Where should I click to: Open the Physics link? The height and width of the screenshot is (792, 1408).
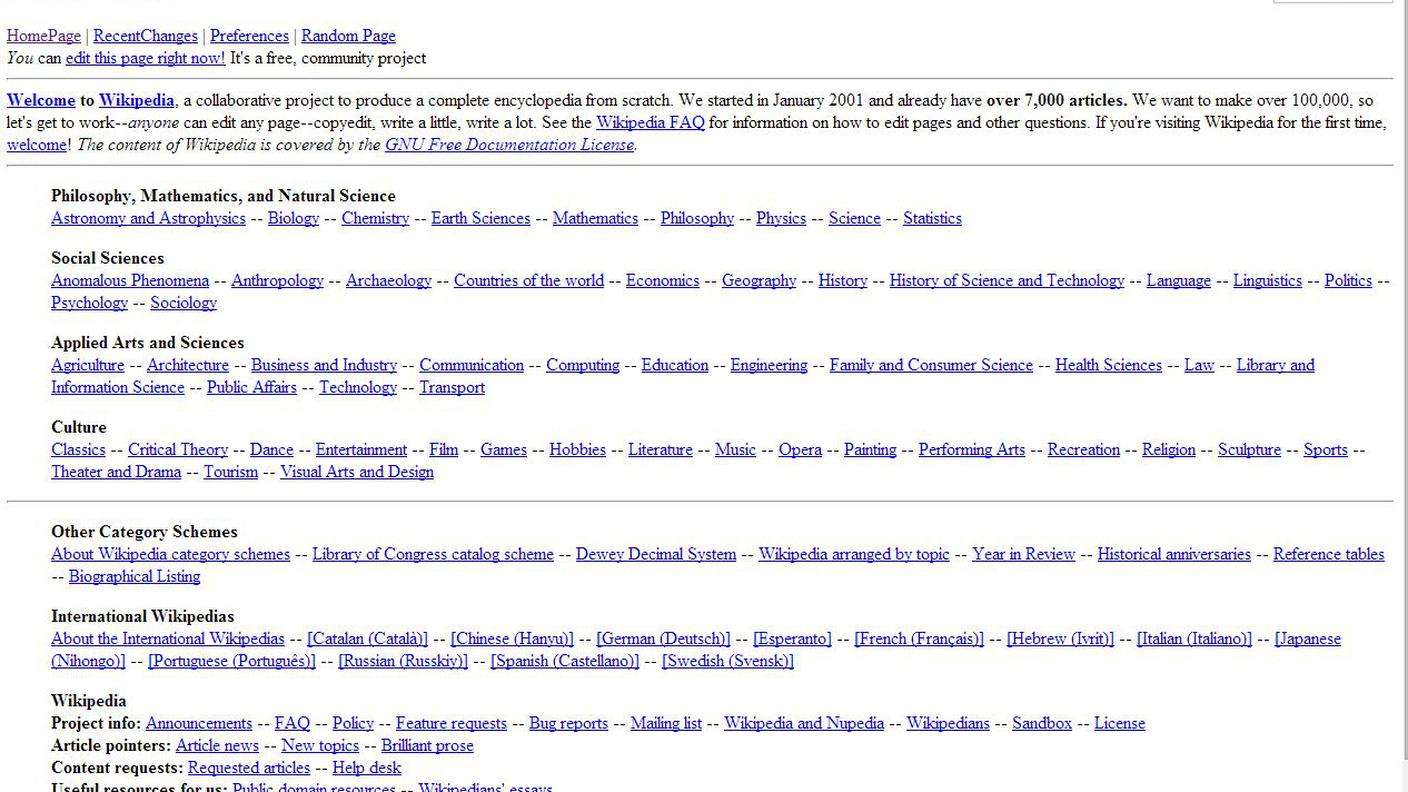point(781,219)
